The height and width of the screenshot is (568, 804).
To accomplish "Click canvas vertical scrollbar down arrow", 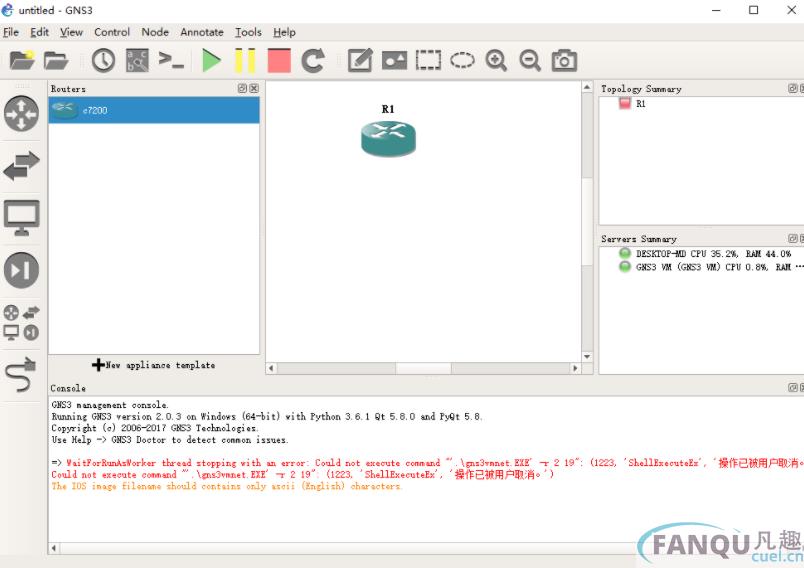I will point(587,357).
